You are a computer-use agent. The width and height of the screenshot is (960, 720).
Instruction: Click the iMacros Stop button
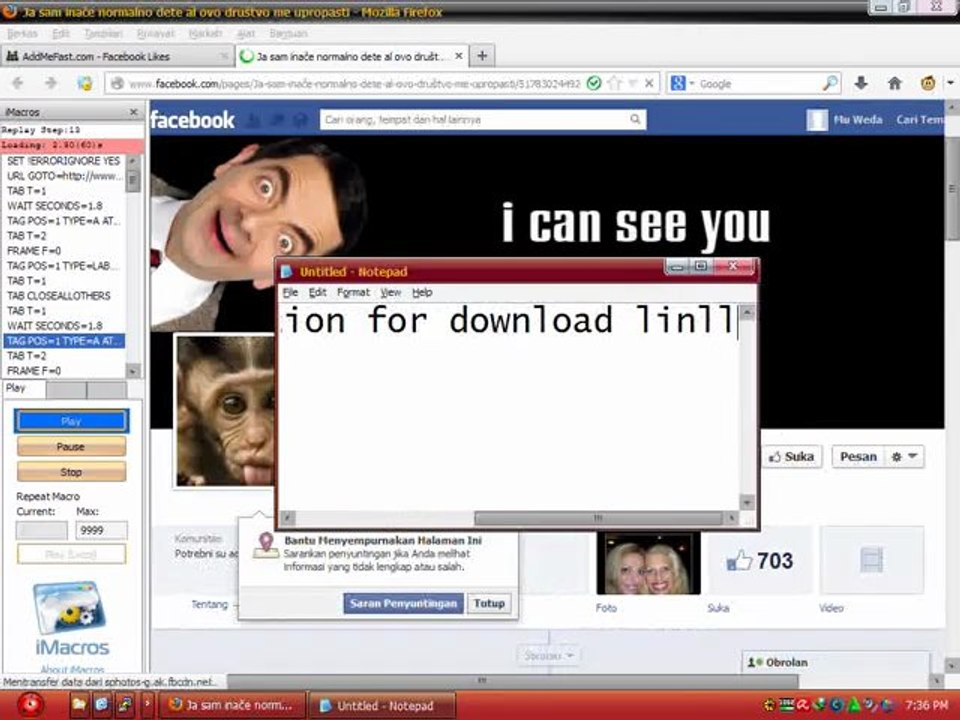pos(71,472)
